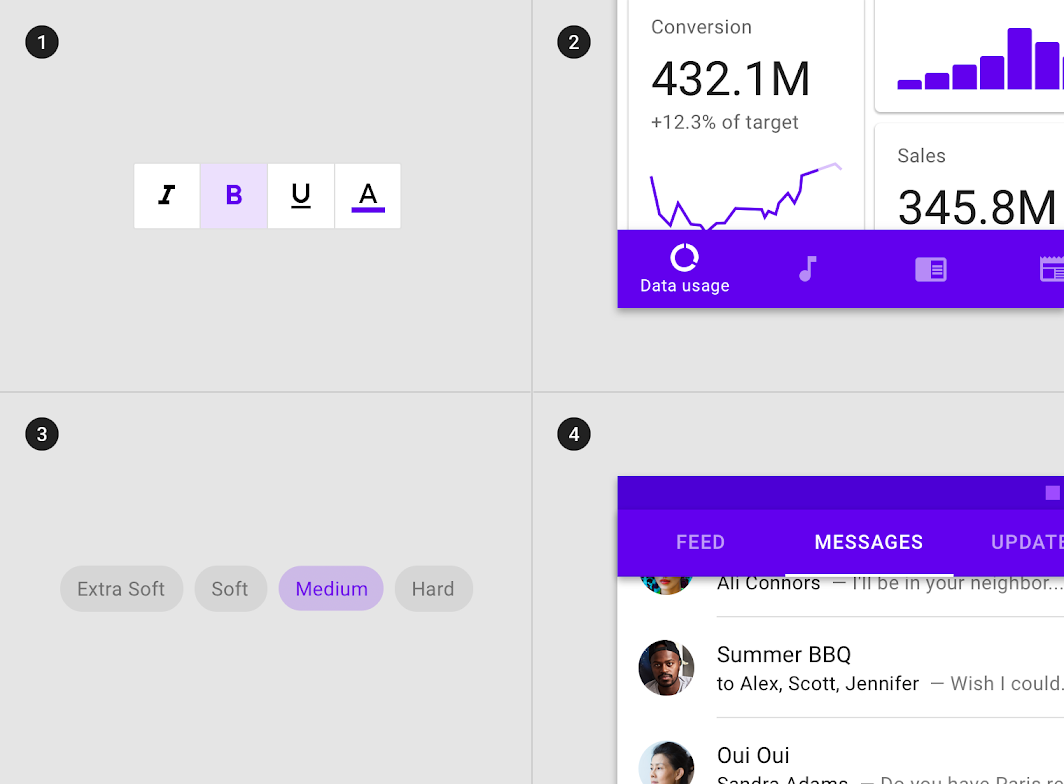The height and width of the screenshot is (784, 1064).
Task: Click the Conversion line chart
Action: 746,197
